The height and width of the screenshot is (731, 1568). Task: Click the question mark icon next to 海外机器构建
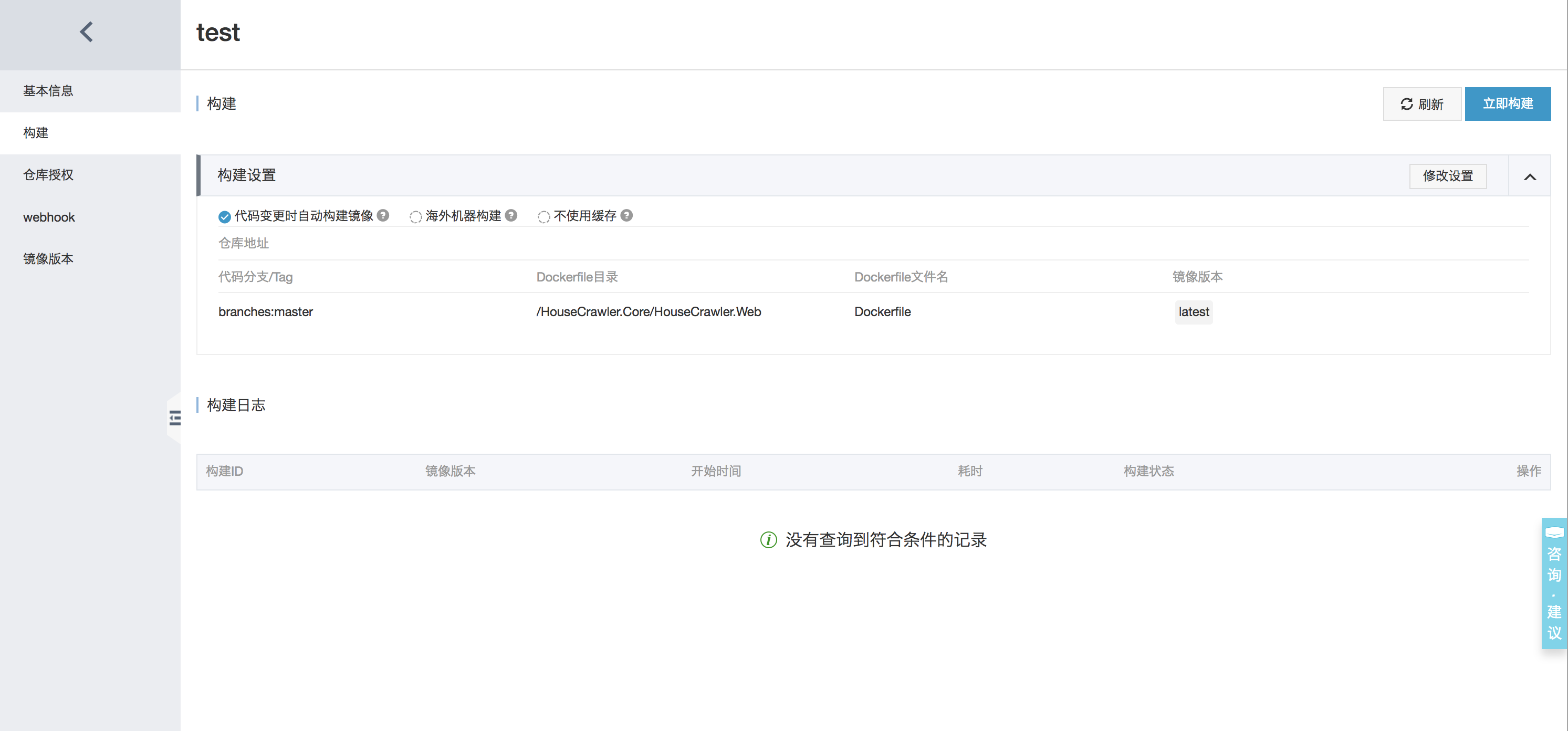[511, 215]
